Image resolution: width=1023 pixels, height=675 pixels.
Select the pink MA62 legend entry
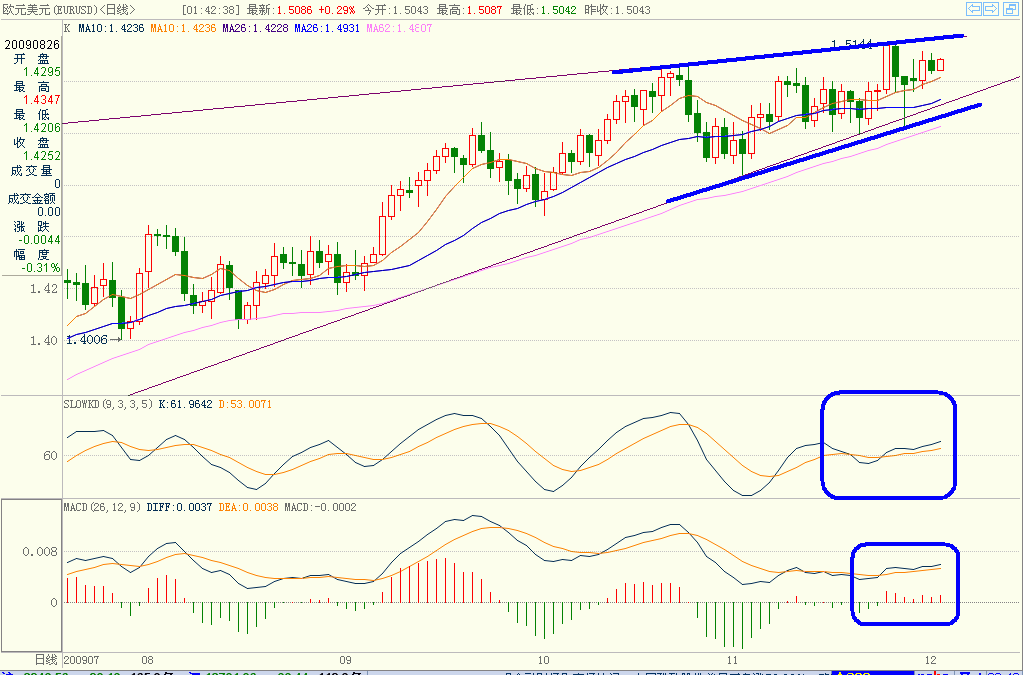pos(399,29)
